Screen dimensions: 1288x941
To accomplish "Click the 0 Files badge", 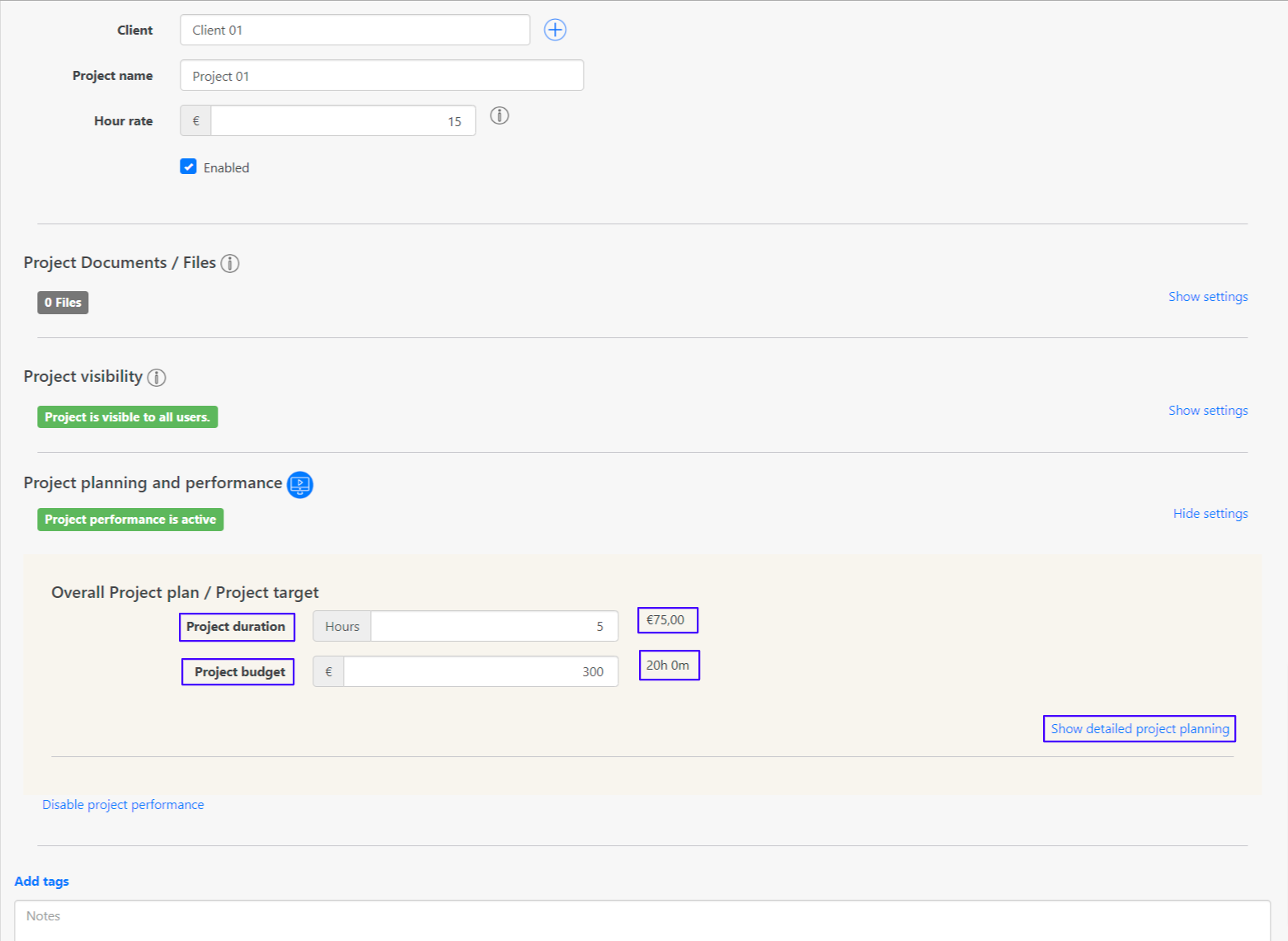I will pos(62,302).
